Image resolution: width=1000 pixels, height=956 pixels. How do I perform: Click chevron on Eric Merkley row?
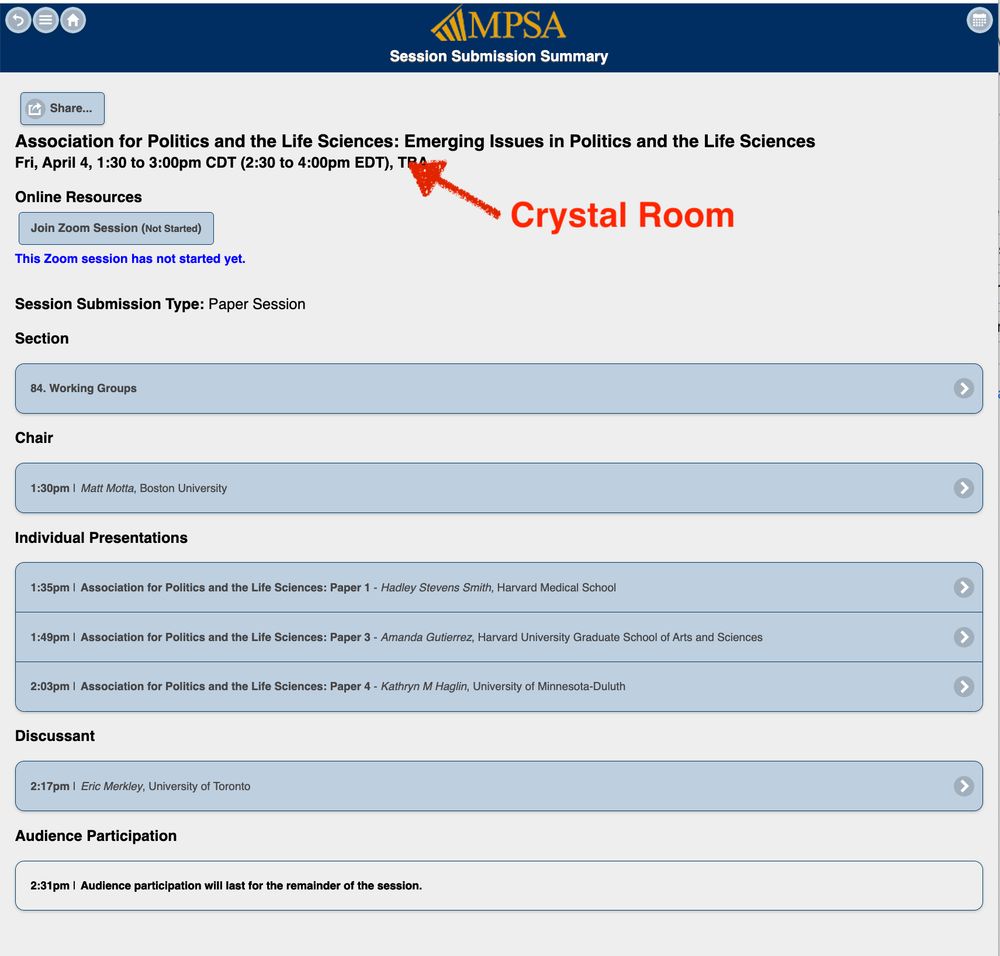[963, 786]
